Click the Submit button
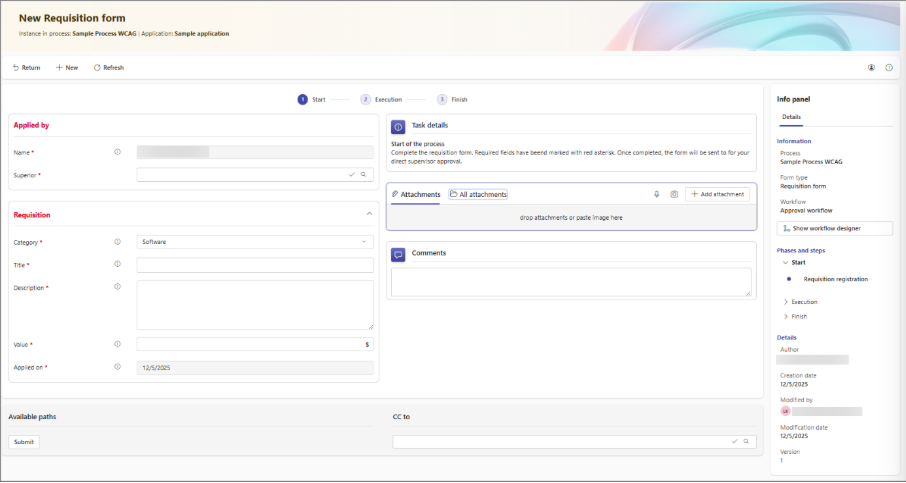 click(x=24, y=442)
